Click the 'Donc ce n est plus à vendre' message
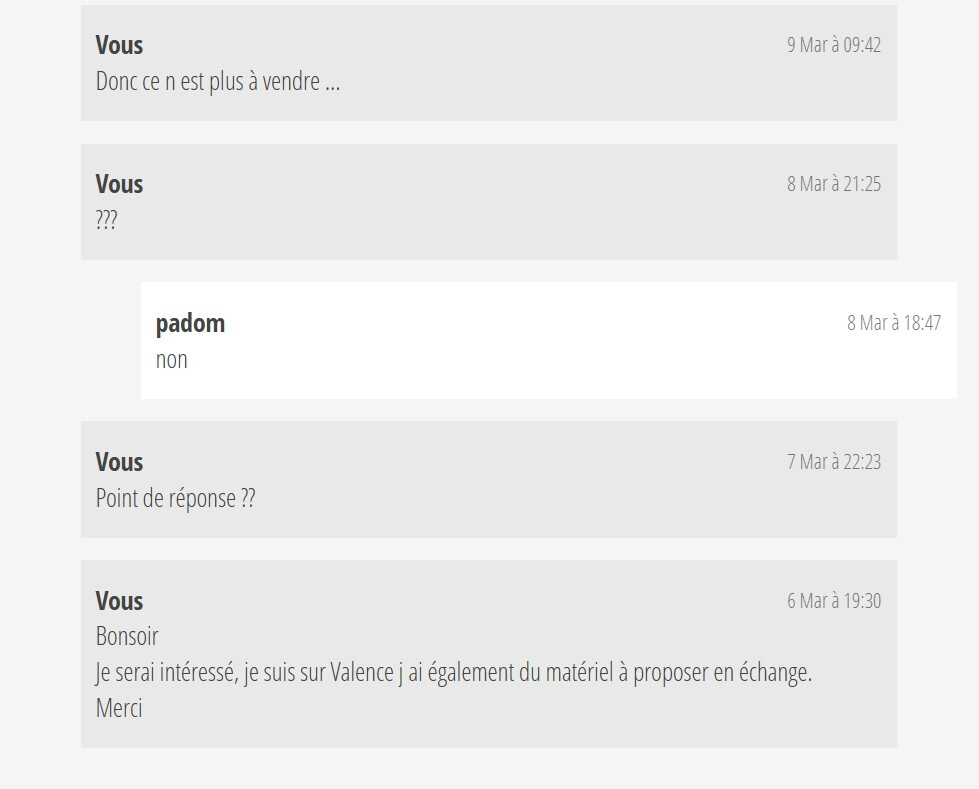979x789 pixels. (x=218, y=81)
